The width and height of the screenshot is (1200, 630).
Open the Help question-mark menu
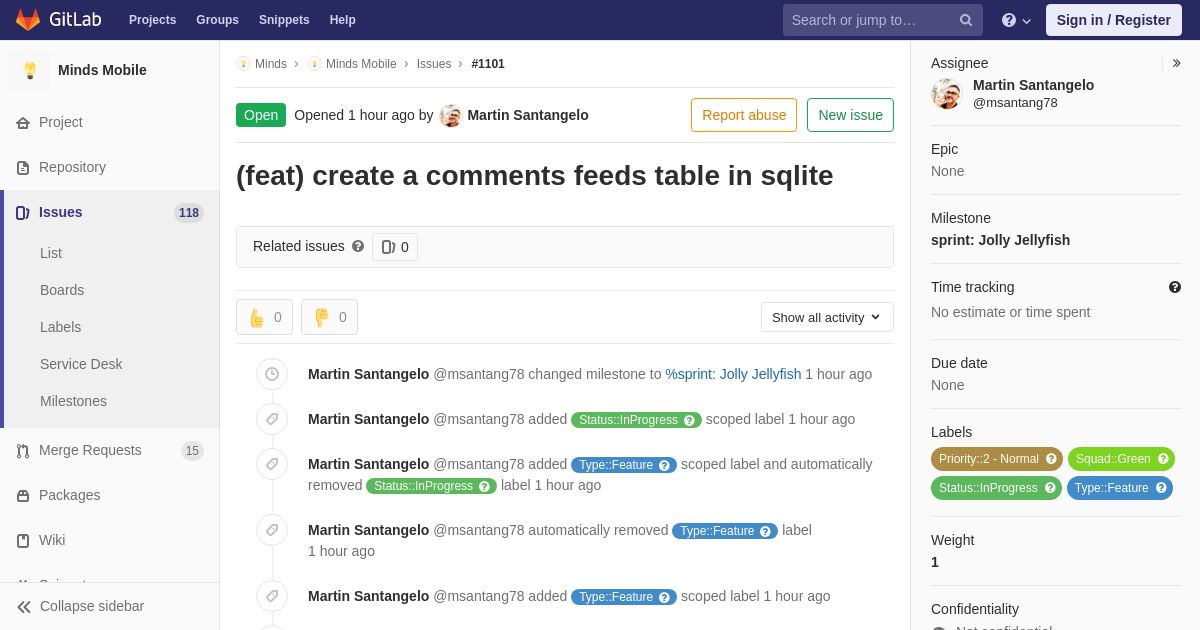(1015, 20)
